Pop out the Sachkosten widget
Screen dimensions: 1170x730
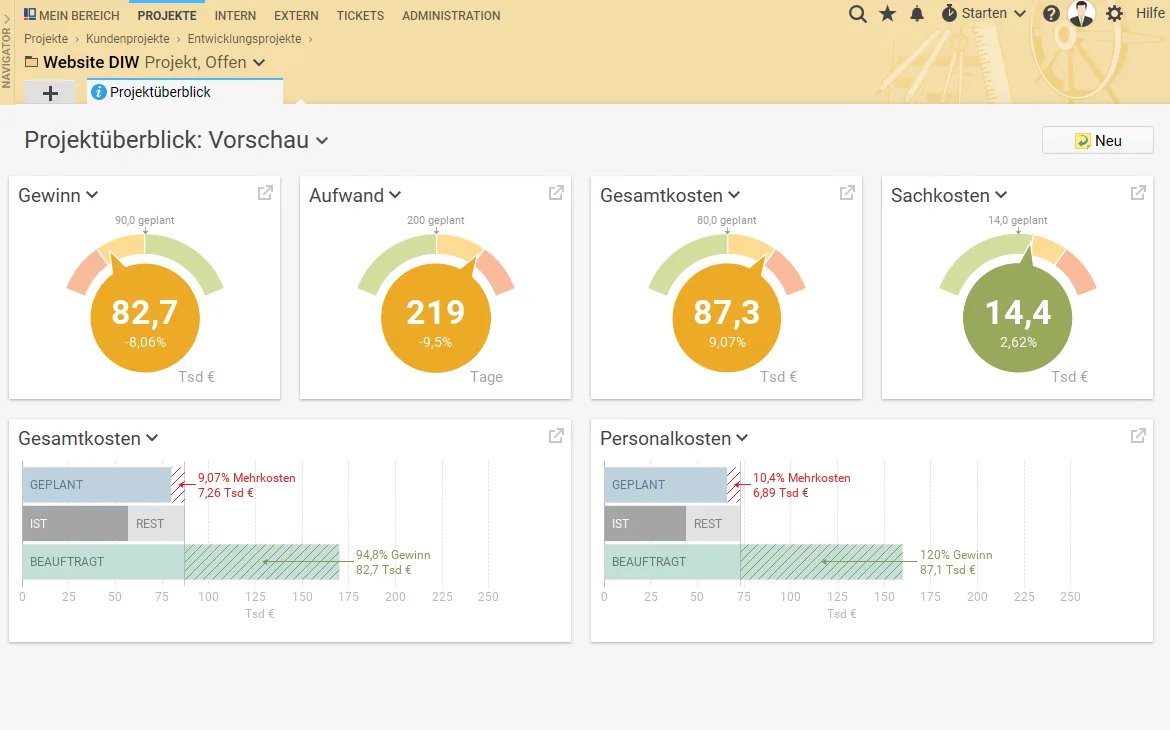pos(1138,193)
